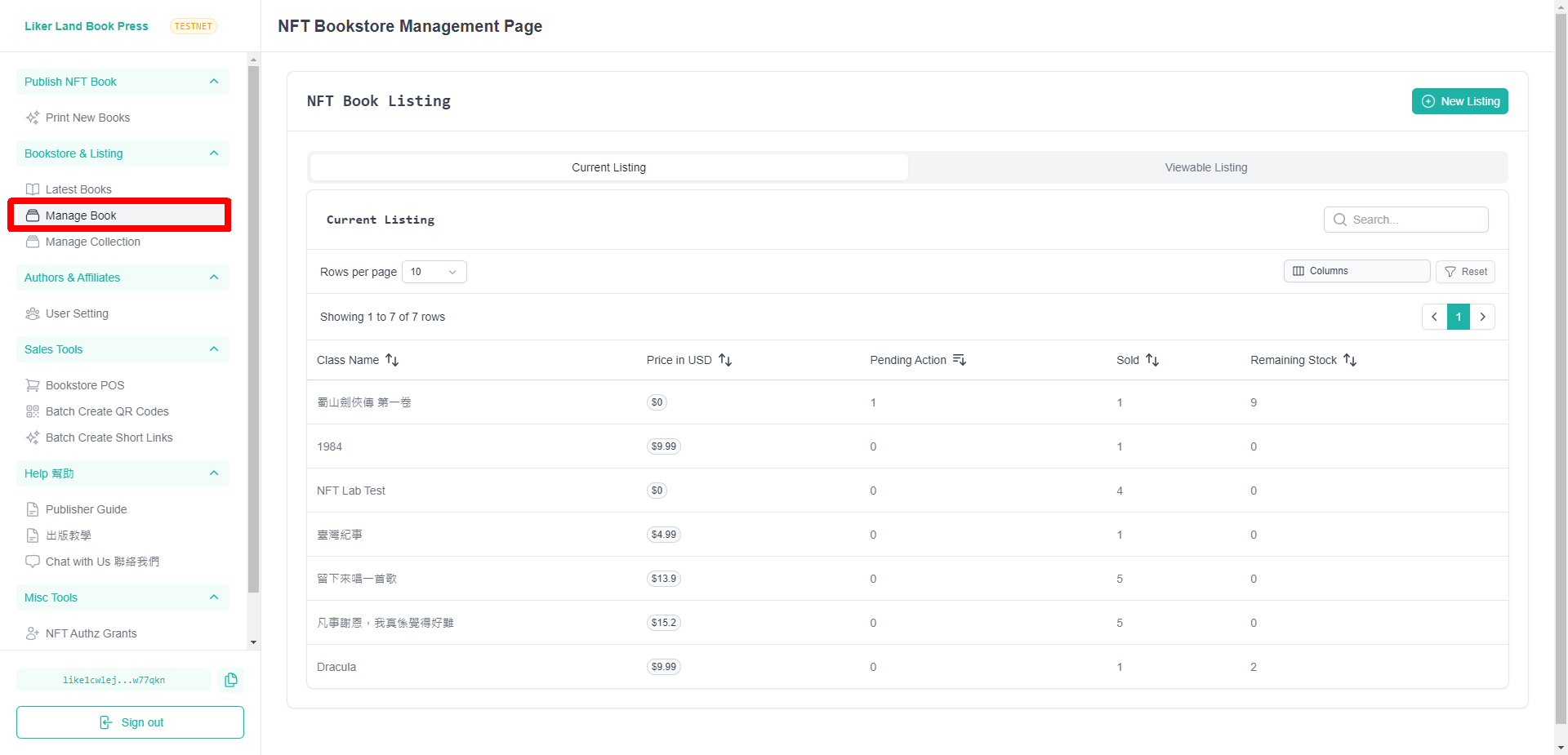
Task: Open the Dracula book row
Action: [x=336, y=667]
